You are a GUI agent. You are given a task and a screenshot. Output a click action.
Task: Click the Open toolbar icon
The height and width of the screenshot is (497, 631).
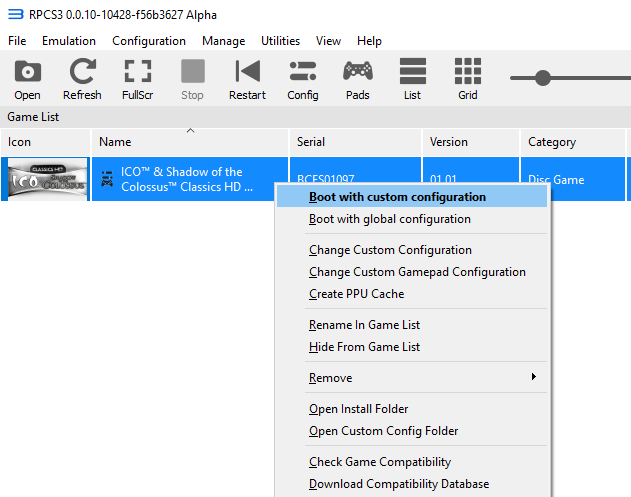(x=27, y=80)
